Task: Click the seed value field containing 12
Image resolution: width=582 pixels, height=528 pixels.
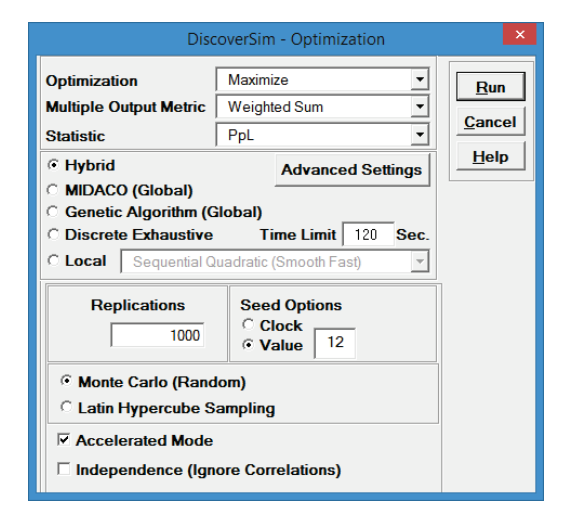Action: 335,343
